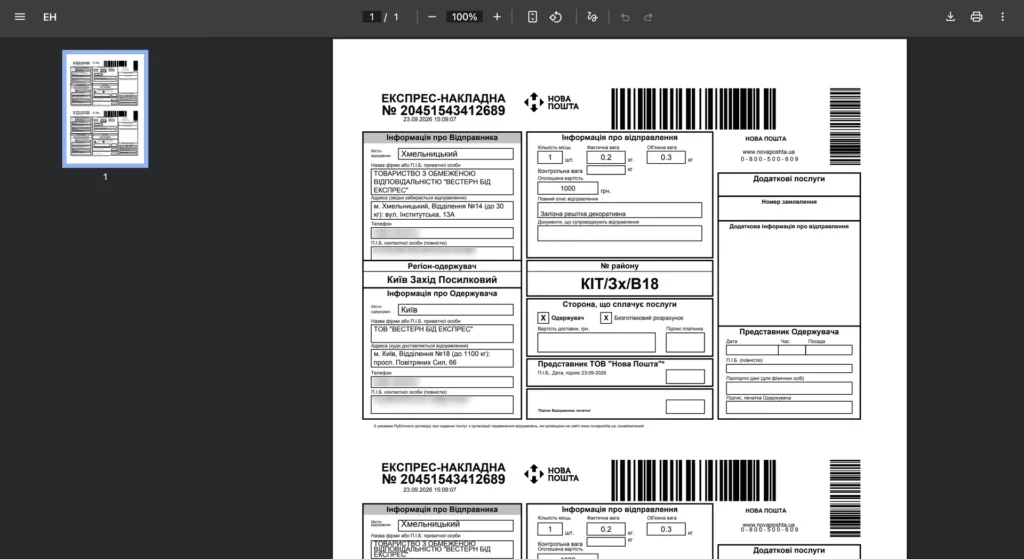Click the KIT/3x/B18 district code
The width and height of the screenshot is (1024, 559).
[x=619, y=284]
